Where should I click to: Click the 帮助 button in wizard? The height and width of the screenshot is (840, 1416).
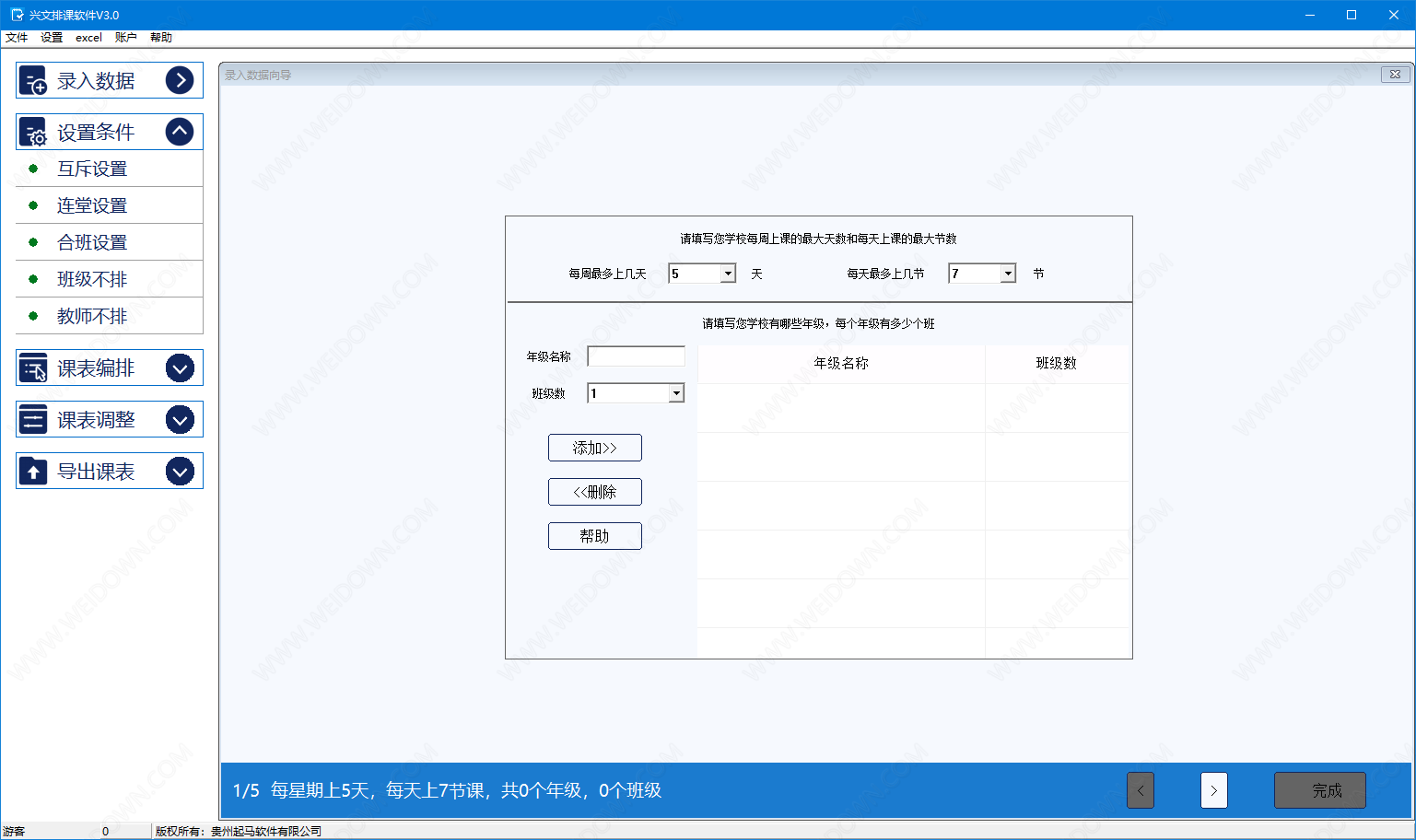tap(595, 536)
